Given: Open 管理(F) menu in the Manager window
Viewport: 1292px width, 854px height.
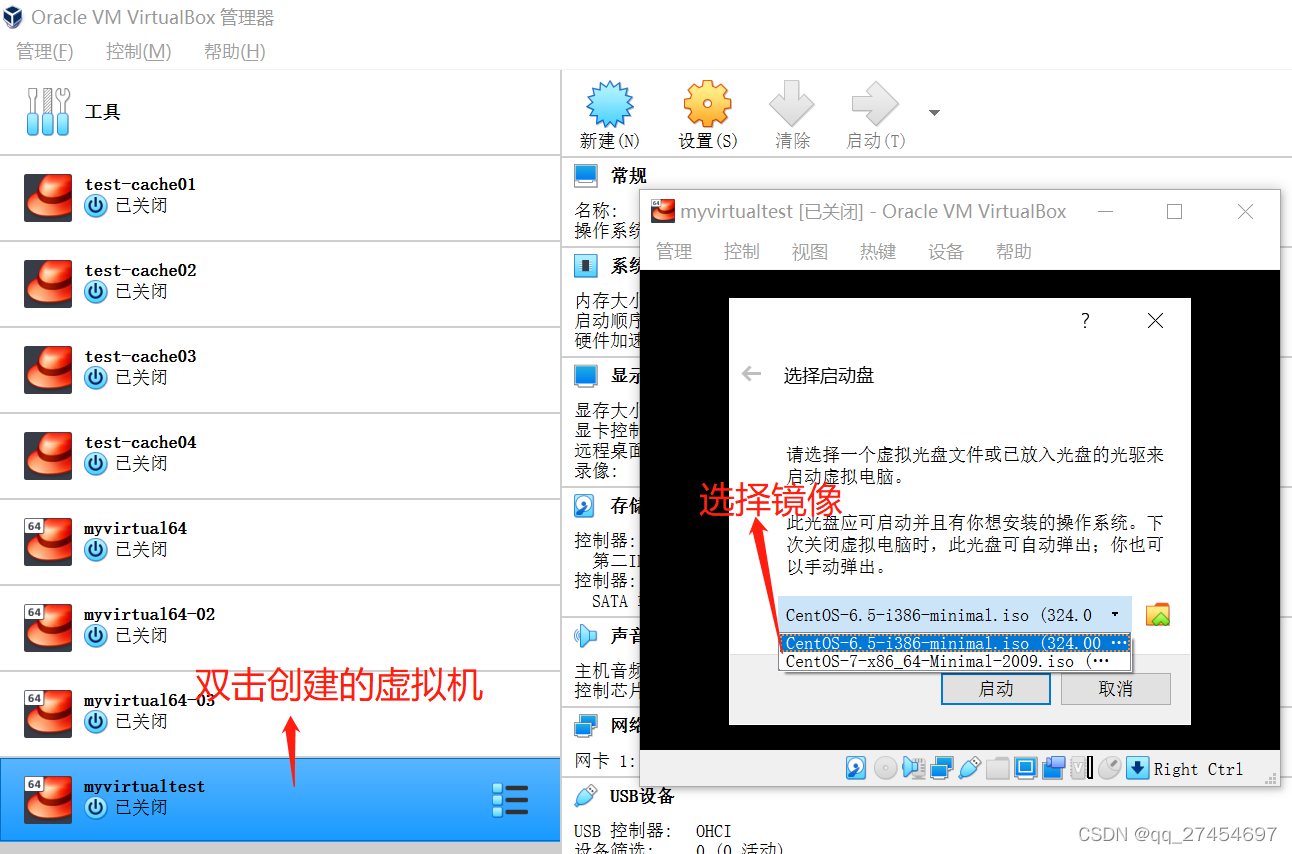Looking at the screenshot, I should click(x=45, y=51).
